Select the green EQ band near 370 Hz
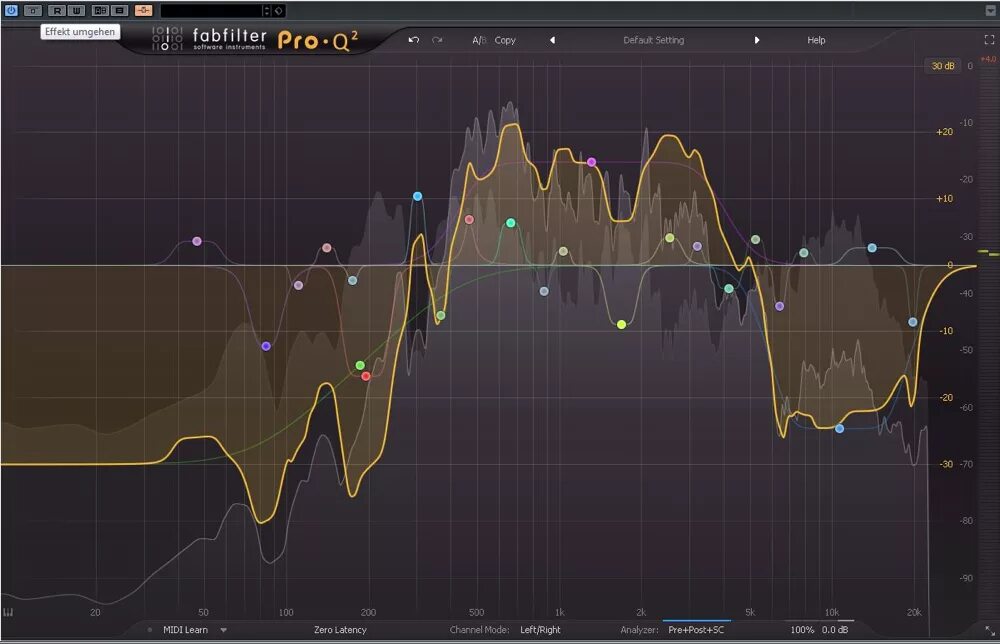Viewport: 1000px width, 644px height. click(x=441, y=316)
